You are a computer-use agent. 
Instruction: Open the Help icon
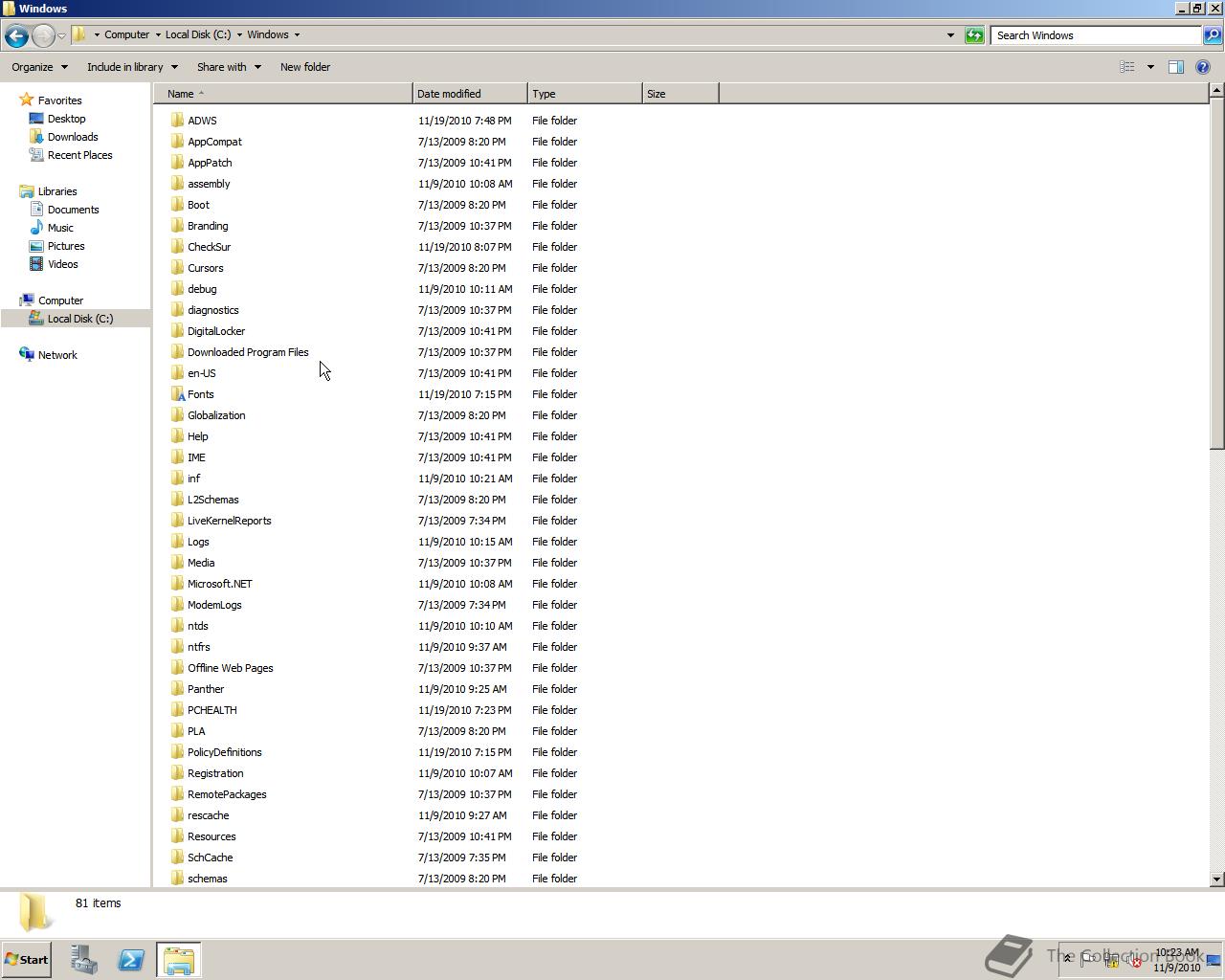tap(1203, 67)
